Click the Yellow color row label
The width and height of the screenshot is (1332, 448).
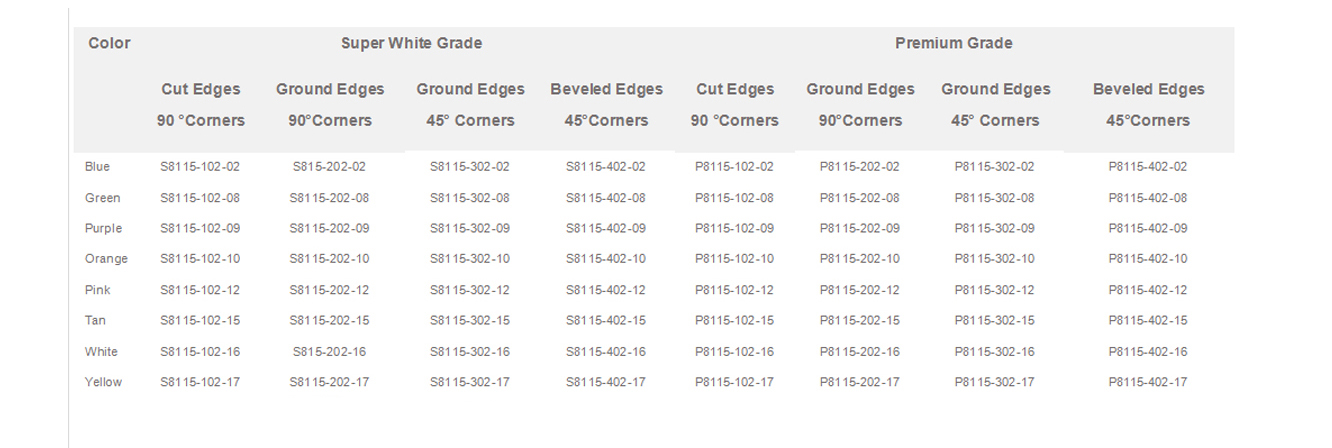point(103,382)
